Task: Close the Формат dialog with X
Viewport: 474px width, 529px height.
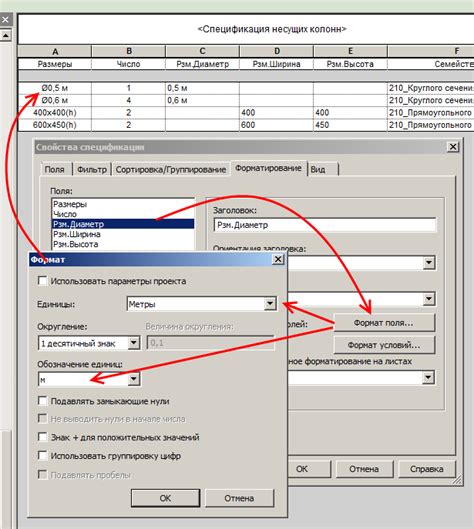Action: (x=278, y=259)
